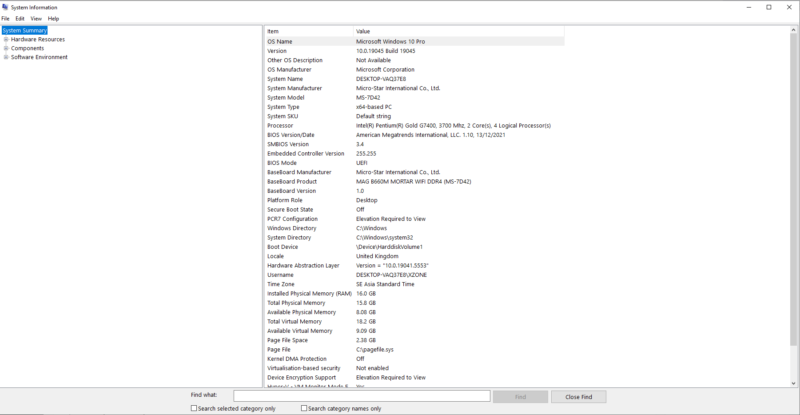Viewport: 800px width, 415px height.
Task: Click the Find what input field
Action: click(x=362, y=396)
